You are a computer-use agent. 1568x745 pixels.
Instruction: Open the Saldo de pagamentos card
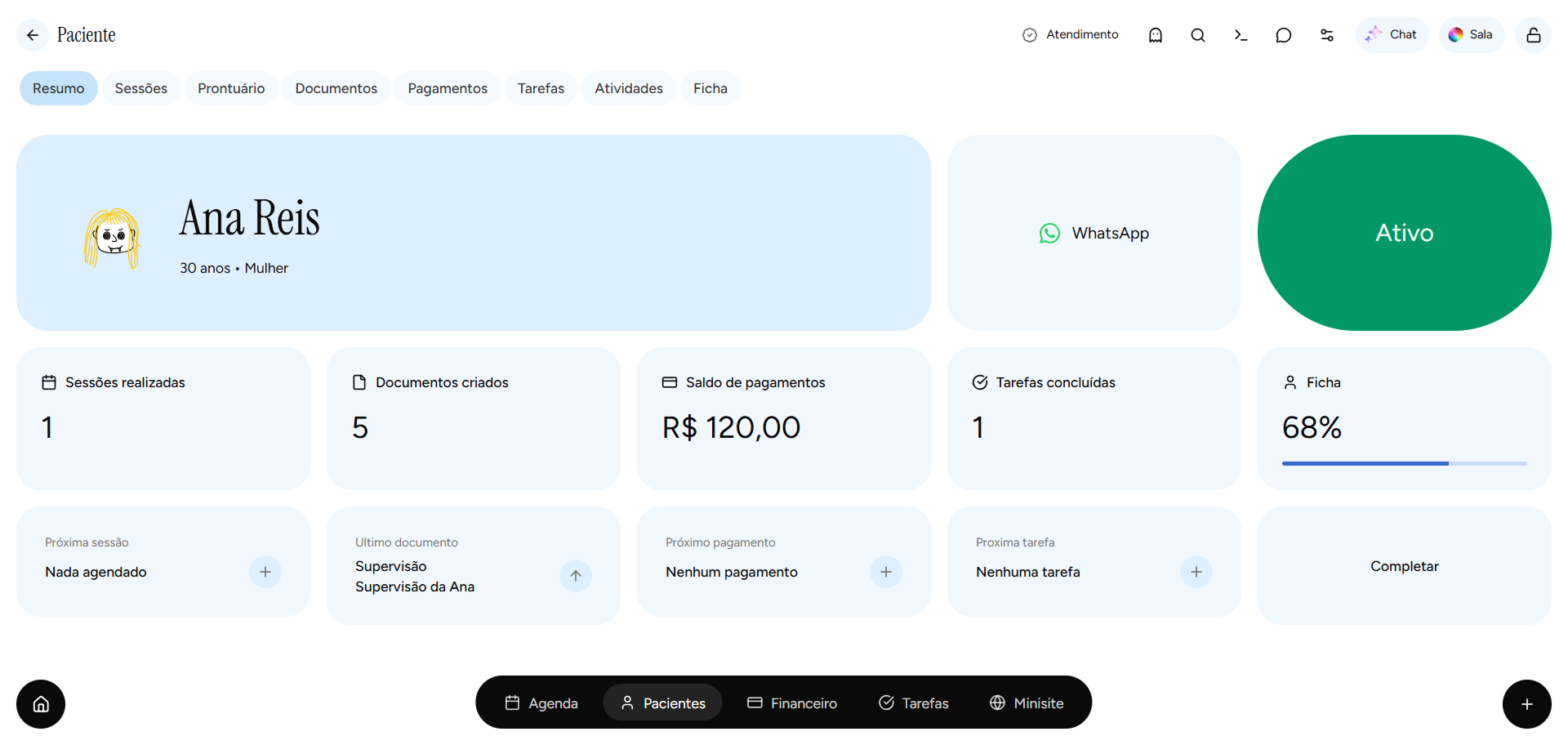[x=784, y=418]
